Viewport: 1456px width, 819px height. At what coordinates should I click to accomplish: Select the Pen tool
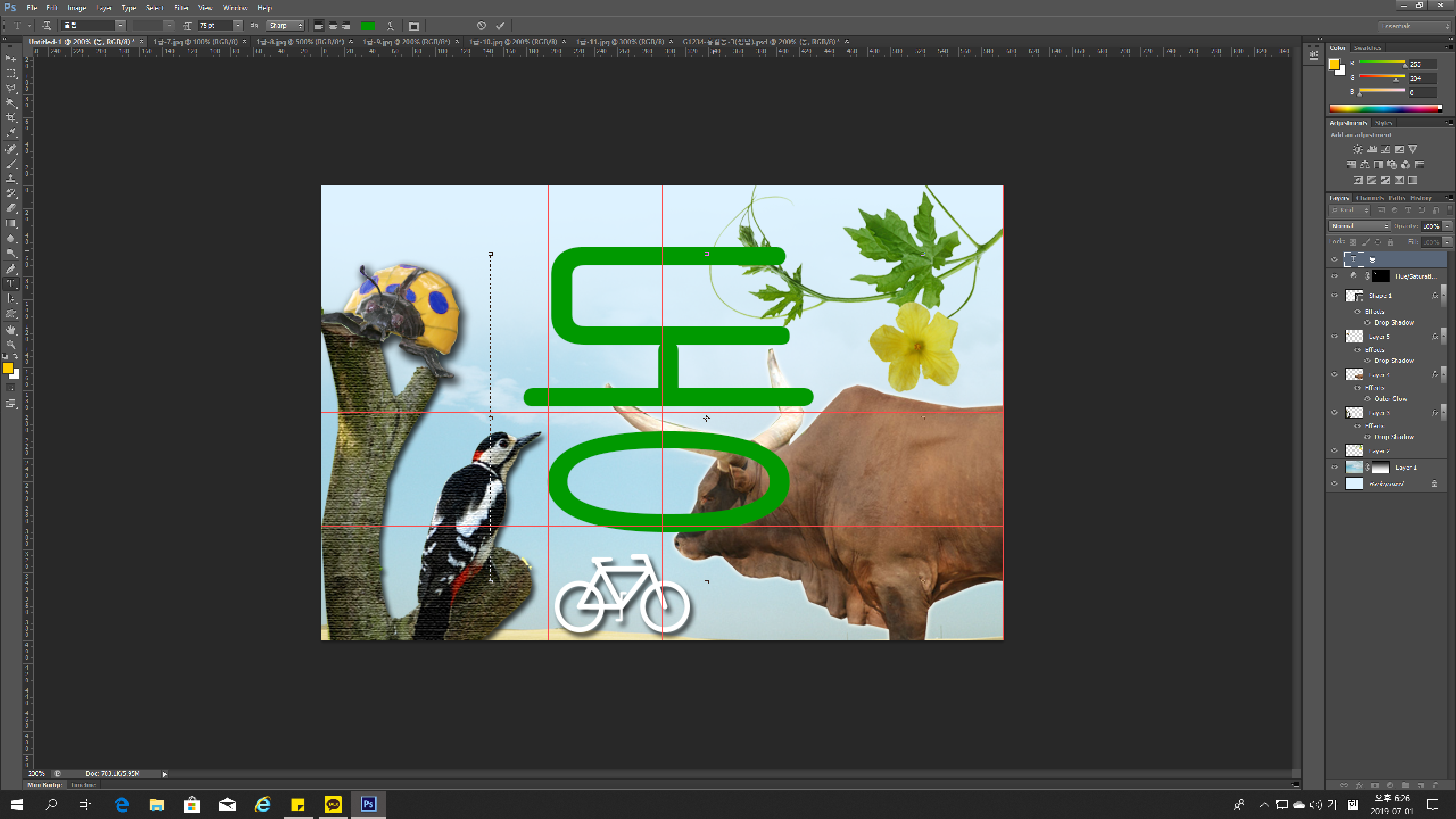(11, 268)
